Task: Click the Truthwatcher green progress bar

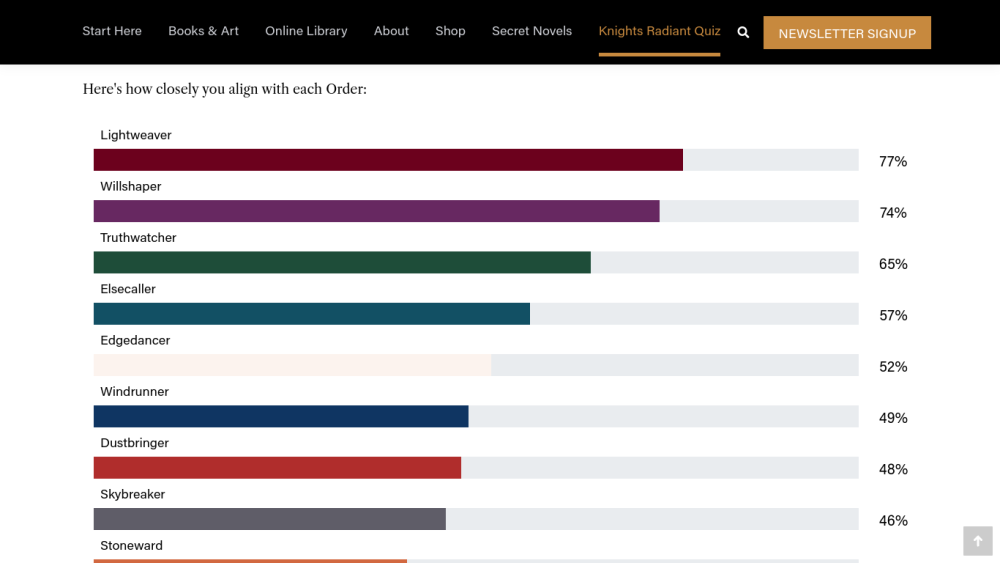Action: tap(342, 263)
